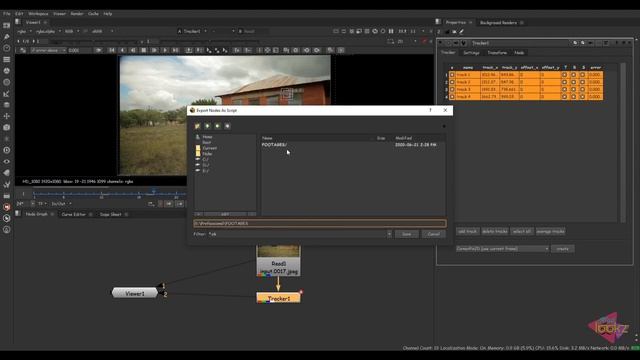Open the rgba channel layer dropdown
The height and width of the screenshot is (360, 640).
pos(24,31)
